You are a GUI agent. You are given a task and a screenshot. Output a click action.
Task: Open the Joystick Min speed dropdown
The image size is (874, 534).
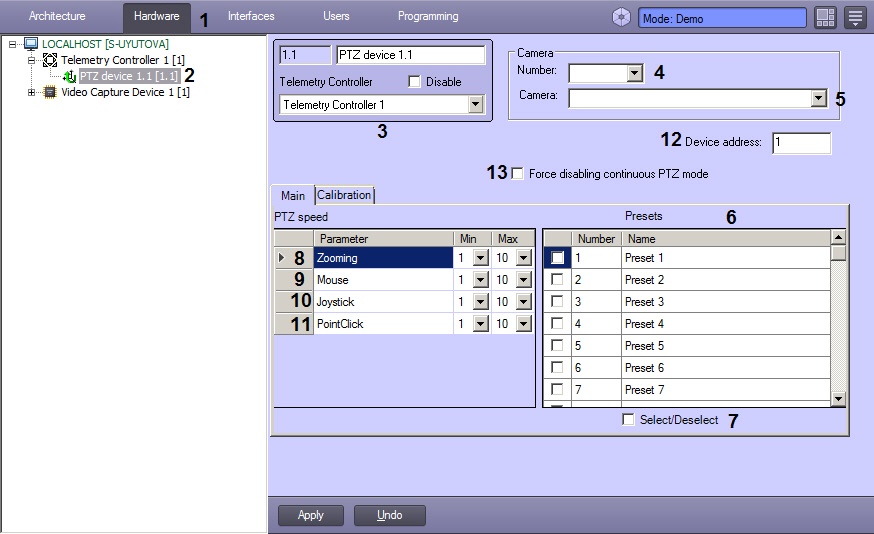480,302
